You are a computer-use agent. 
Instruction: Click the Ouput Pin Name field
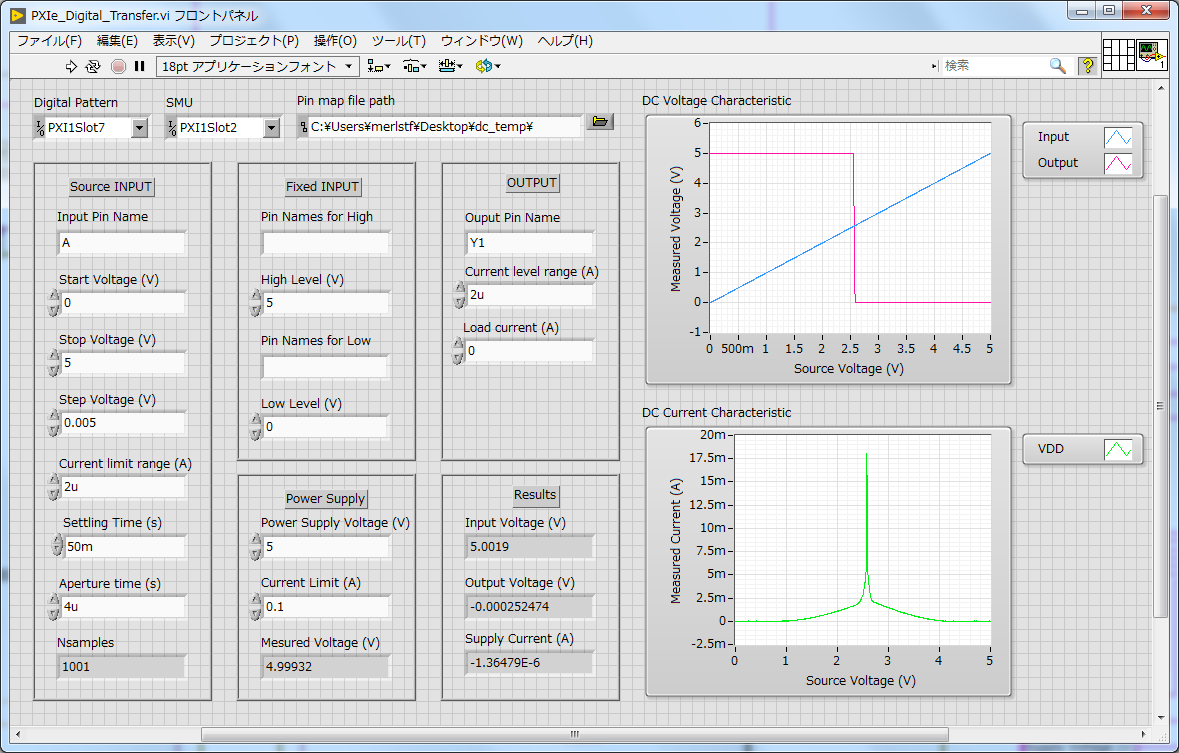tap(529, 243)
